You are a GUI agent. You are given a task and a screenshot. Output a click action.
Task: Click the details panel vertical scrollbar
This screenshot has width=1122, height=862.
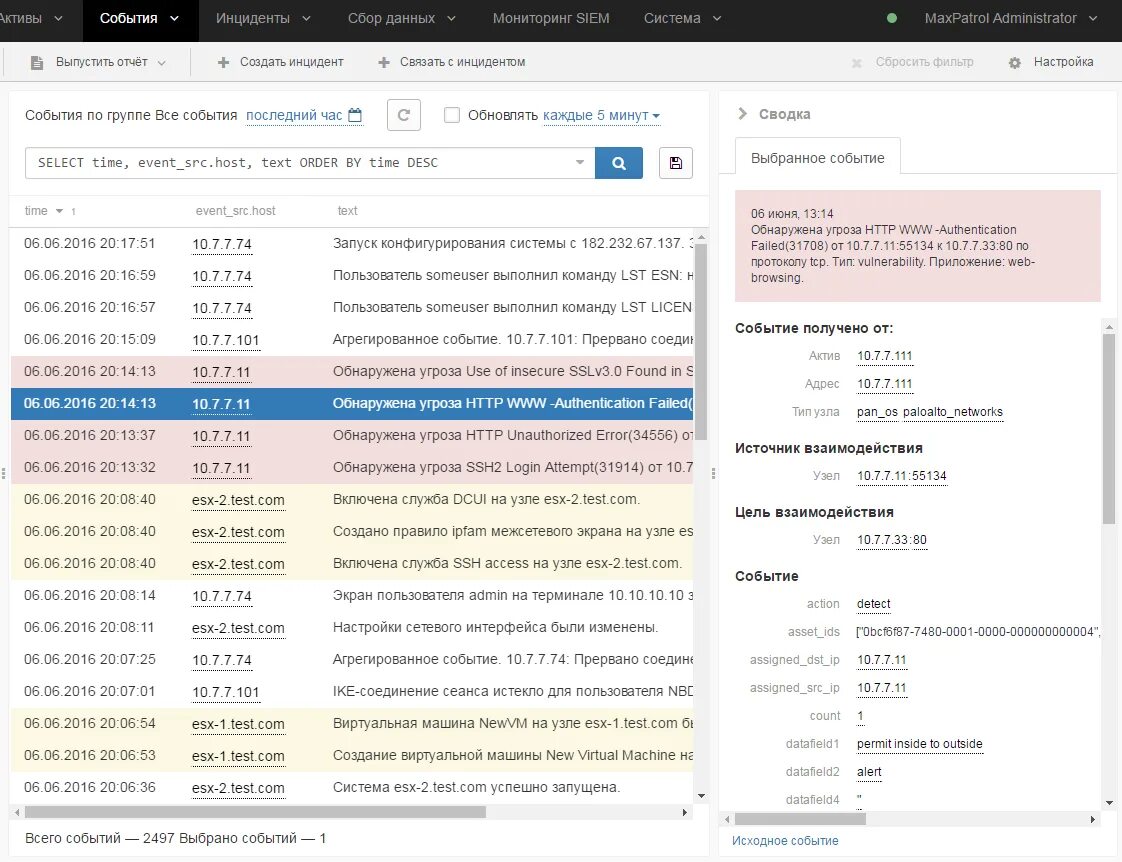pos(1109,428)
